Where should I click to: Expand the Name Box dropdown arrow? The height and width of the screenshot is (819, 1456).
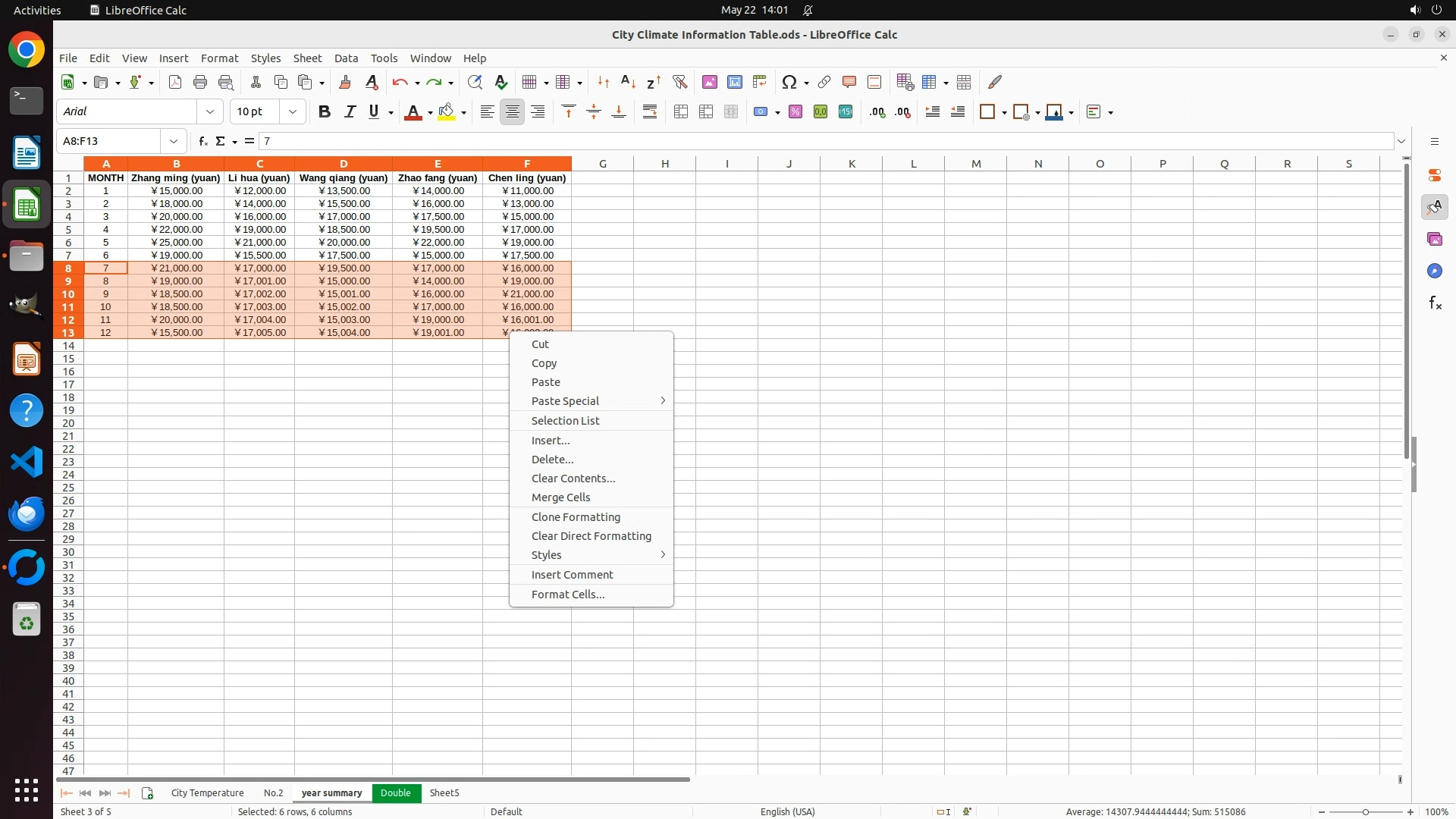click(x=174, y=141)
